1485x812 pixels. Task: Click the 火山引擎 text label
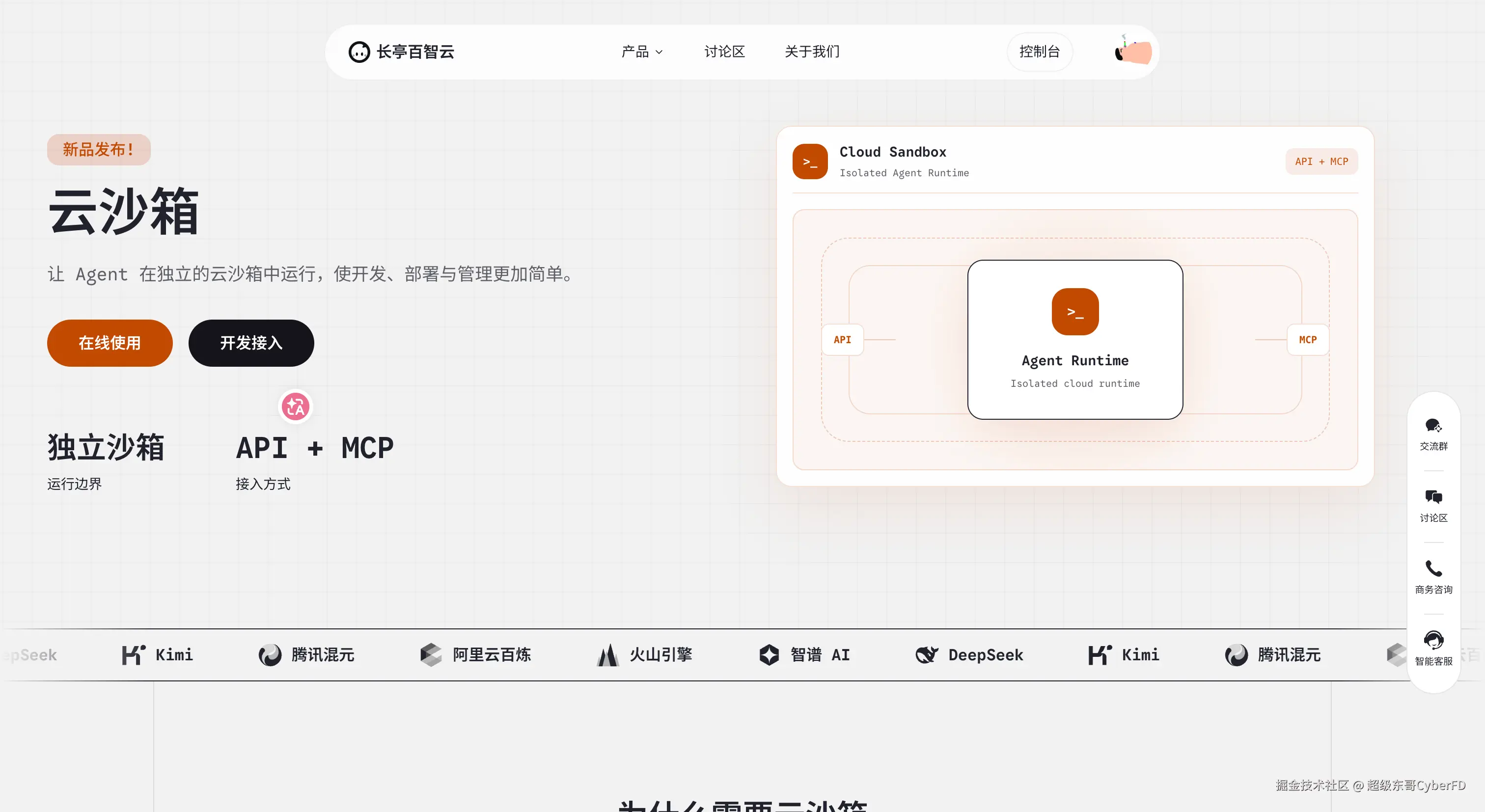(660, 655)
